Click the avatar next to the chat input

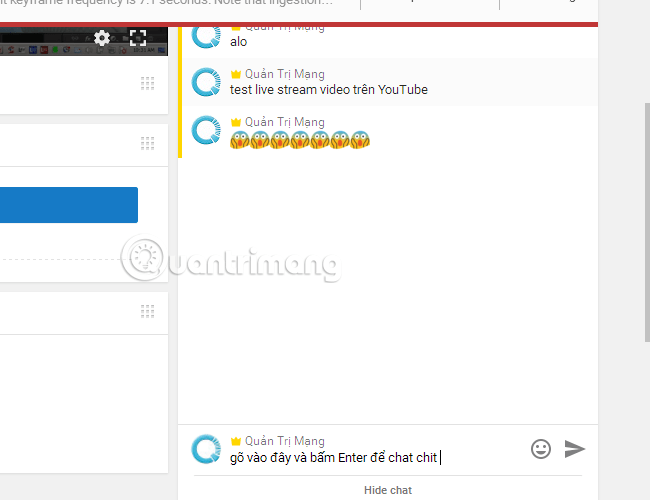pos(206,449)
